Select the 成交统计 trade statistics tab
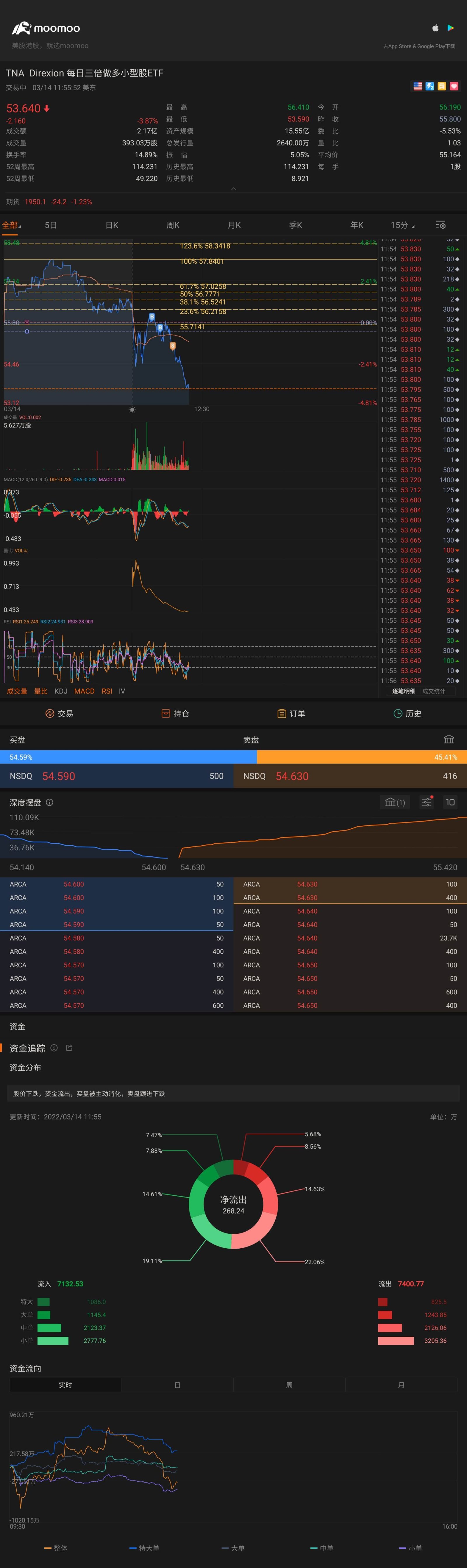Viewport: 467px width, 1568px height. (433, 691)
